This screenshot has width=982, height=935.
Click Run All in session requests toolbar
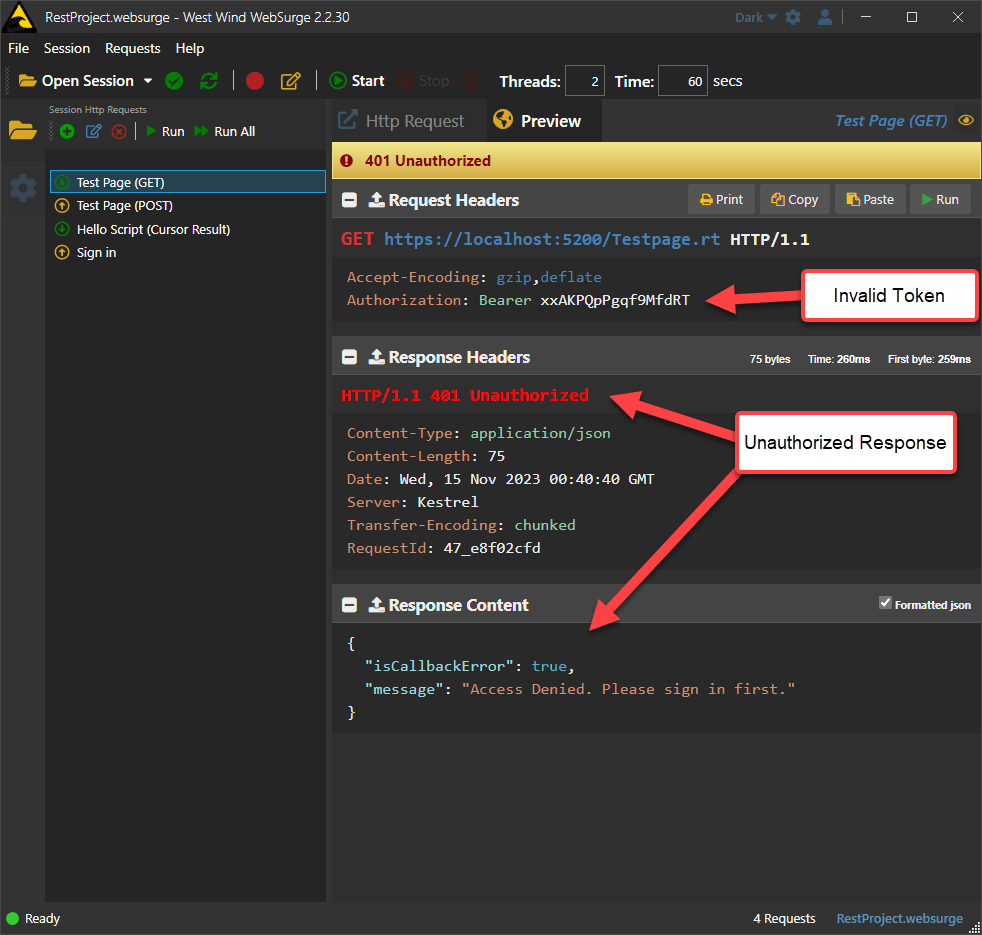tap(225, 132)
